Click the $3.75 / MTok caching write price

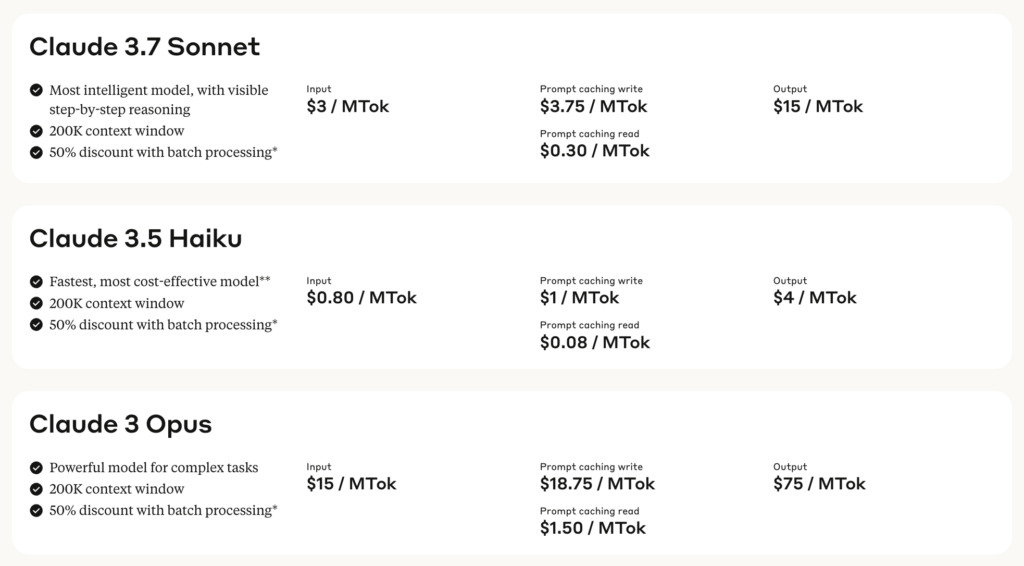coord(593,107)
